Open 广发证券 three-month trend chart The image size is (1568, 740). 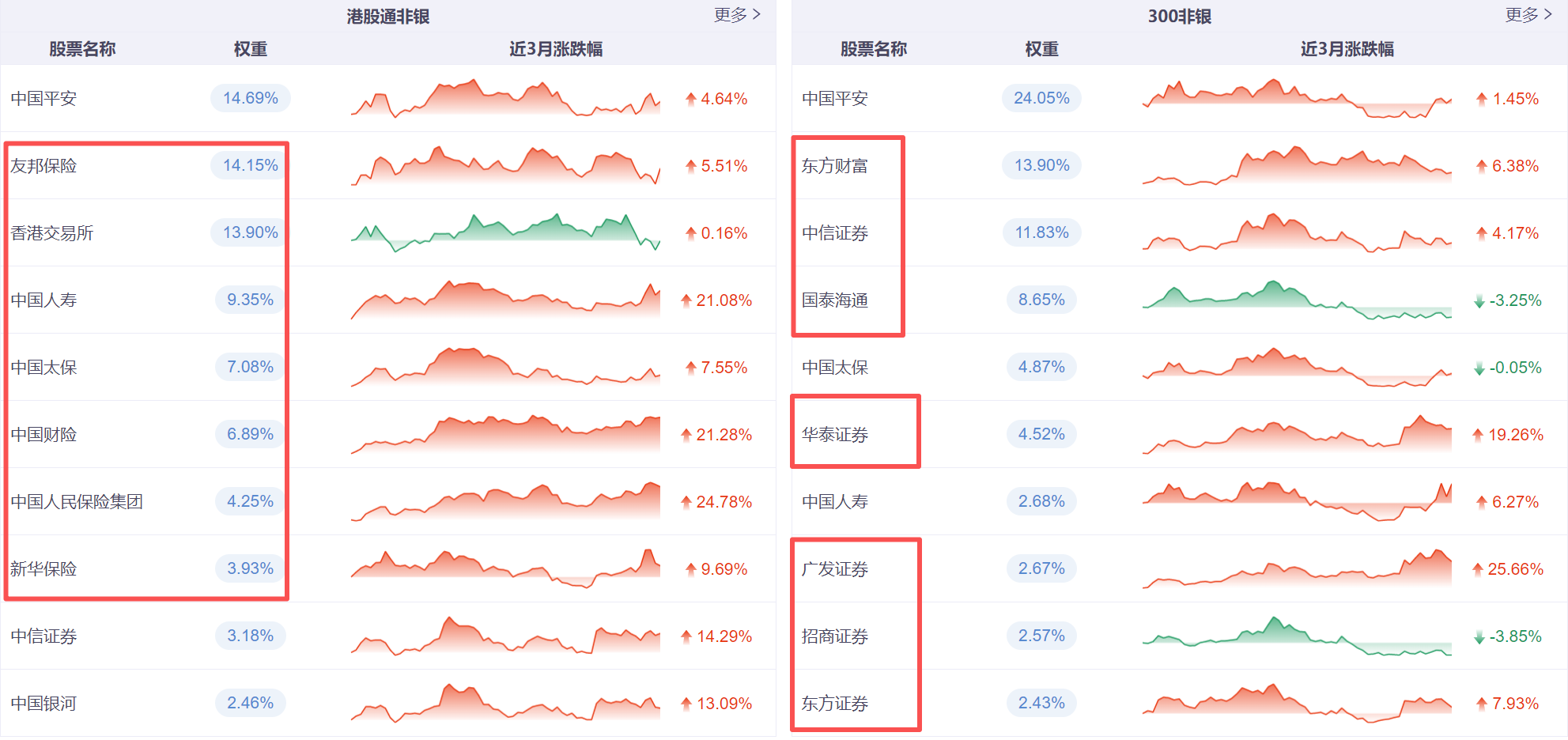[1297, 568]
